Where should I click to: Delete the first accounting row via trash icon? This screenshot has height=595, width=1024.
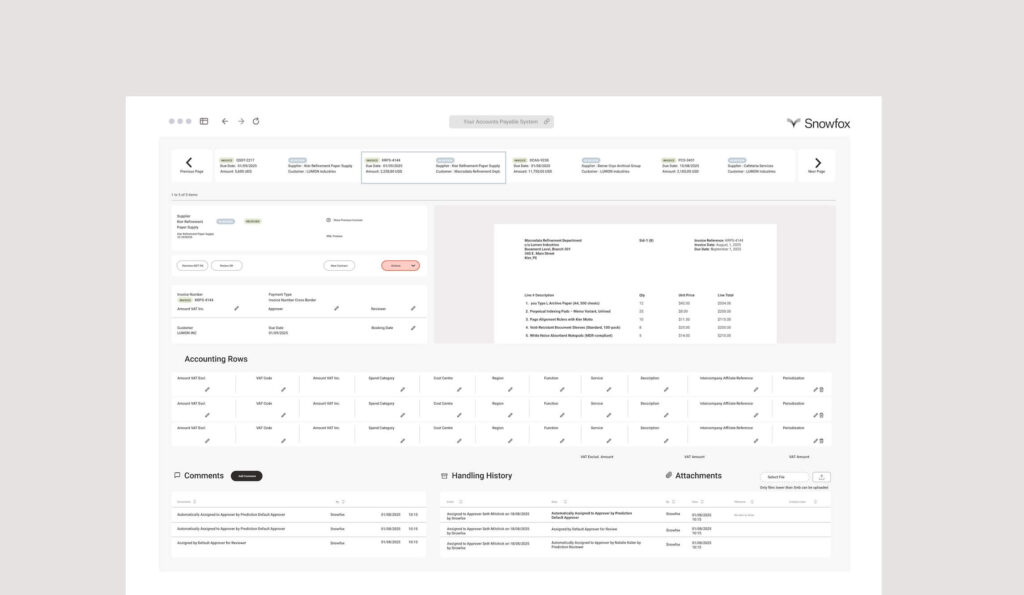pyautogui.click(x=822, y=389)
